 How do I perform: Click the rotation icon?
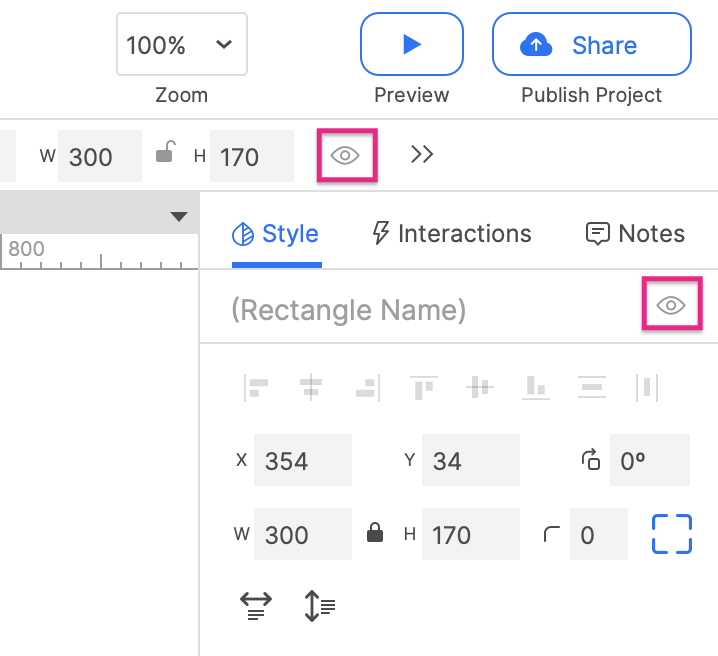(x=591, y=460)
